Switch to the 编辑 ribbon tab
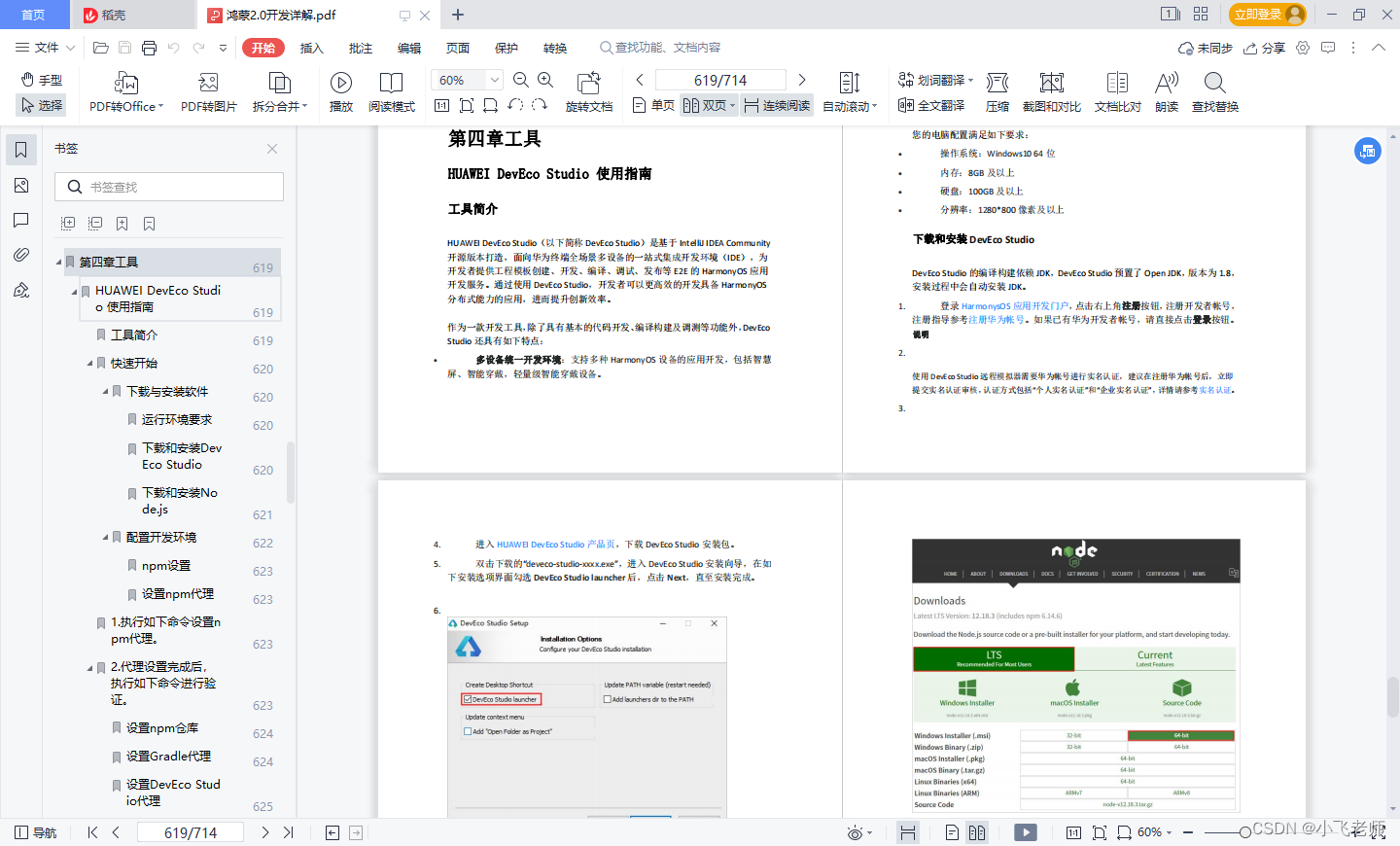Image resolution: width=1400 pixels, height=846 pixels. 408,48
